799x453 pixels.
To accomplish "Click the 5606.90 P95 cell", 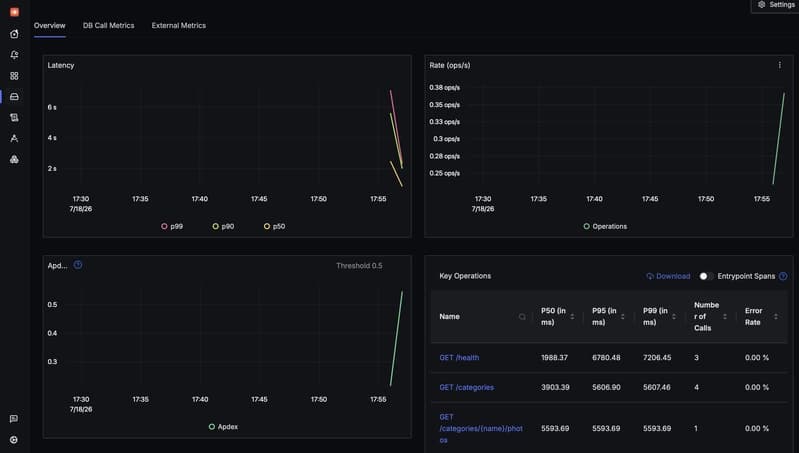I will coord(606,387).
